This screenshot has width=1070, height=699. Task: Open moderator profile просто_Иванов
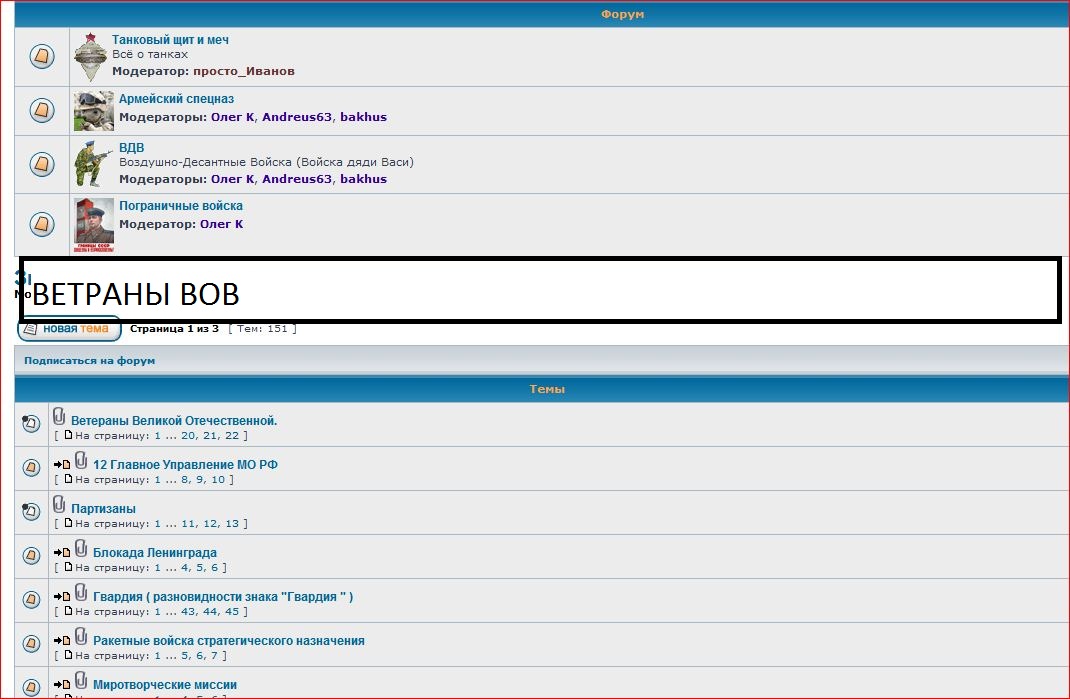[243, 71]
